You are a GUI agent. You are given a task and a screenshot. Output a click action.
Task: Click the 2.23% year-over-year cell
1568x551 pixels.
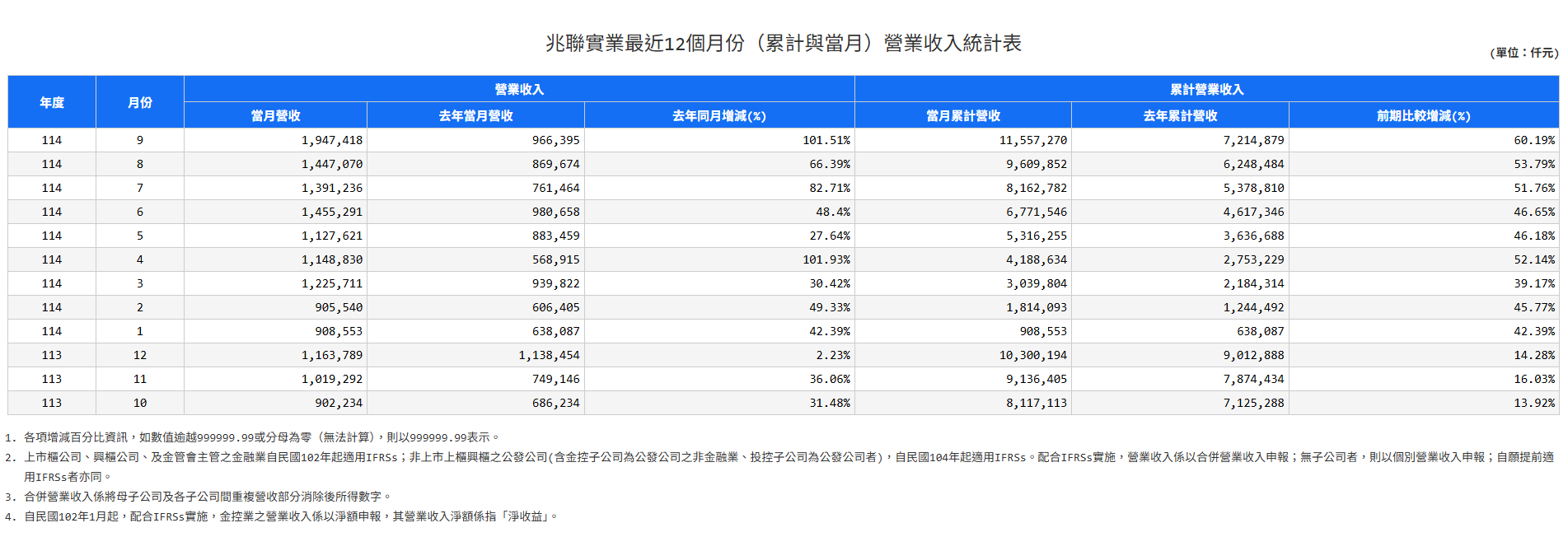click(832, 355)
